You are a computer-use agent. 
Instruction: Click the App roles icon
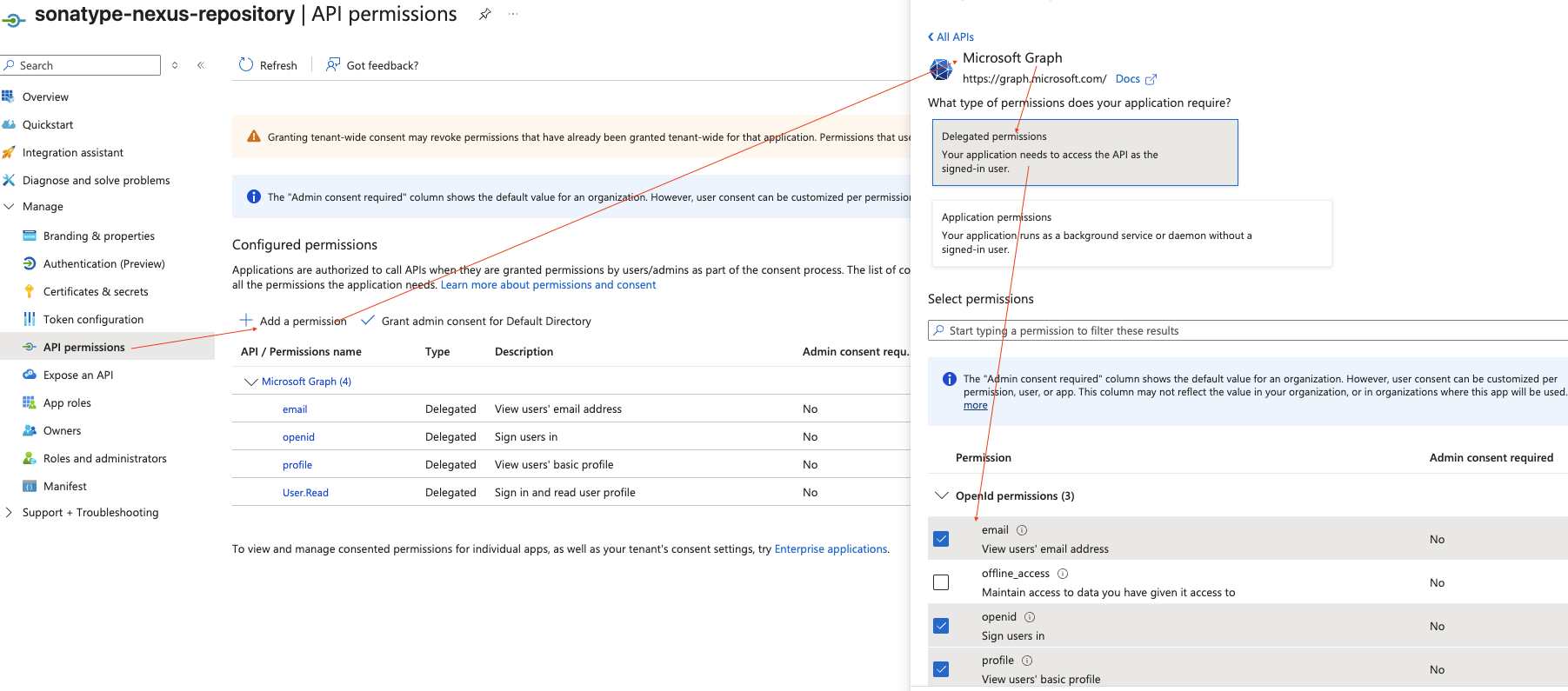coord(30,402)
